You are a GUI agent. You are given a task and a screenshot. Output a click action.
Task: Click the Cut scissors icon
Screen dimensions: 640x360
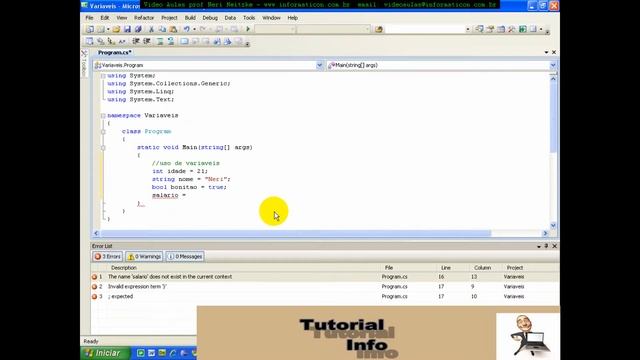pos(151,29)
